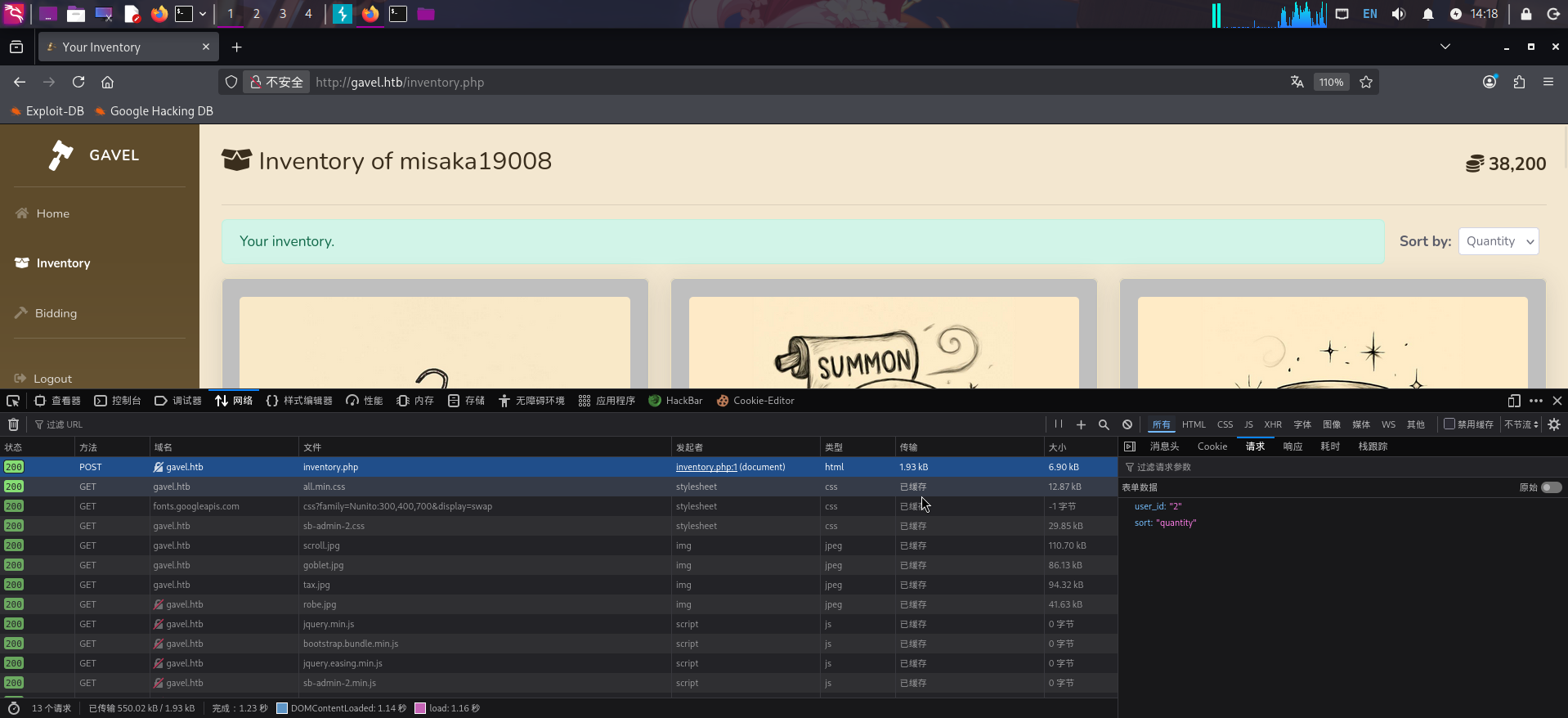Select the goblet.jpg request row
1568x718 pixels.
[x=558, y=565]
